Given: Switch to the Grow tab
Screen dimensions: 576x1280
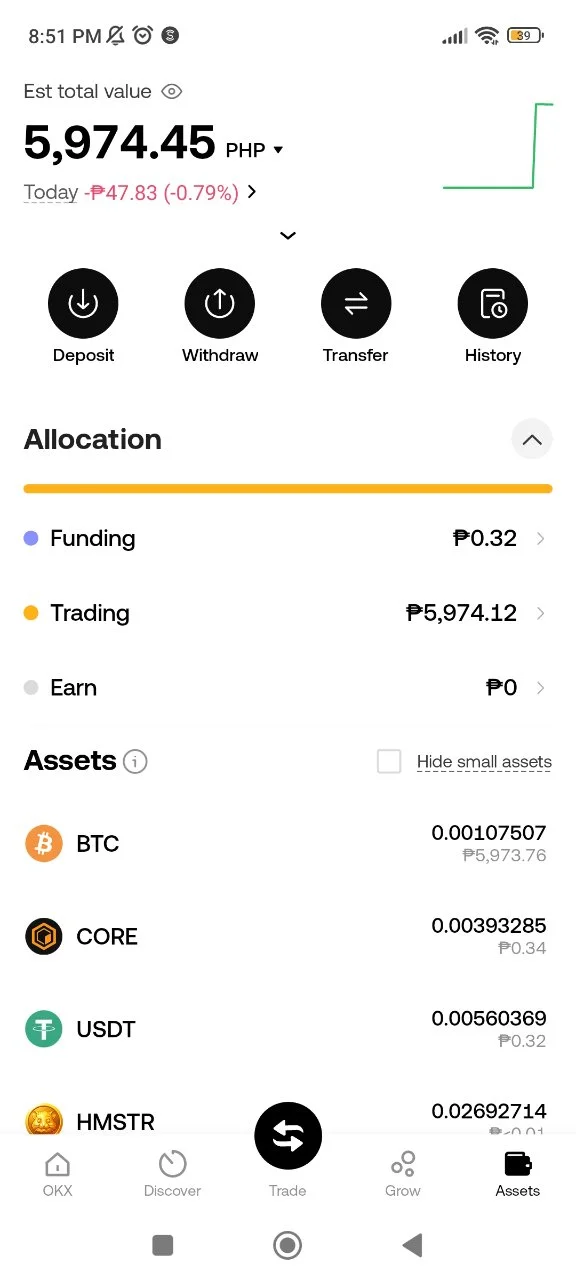Looking at the screenshot, I should pyautogui.click(x=403, y=1174).
